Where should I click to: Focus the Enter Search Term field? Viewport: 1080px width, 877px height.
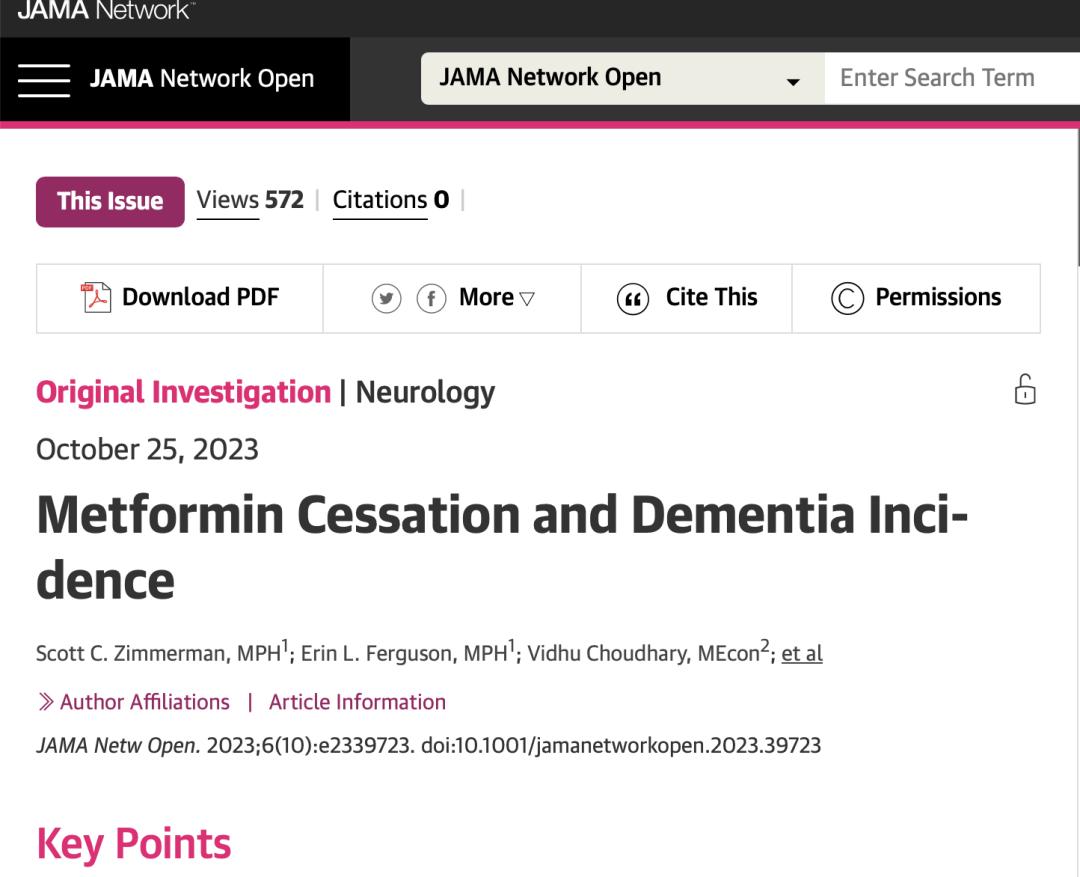pos(952,78)
